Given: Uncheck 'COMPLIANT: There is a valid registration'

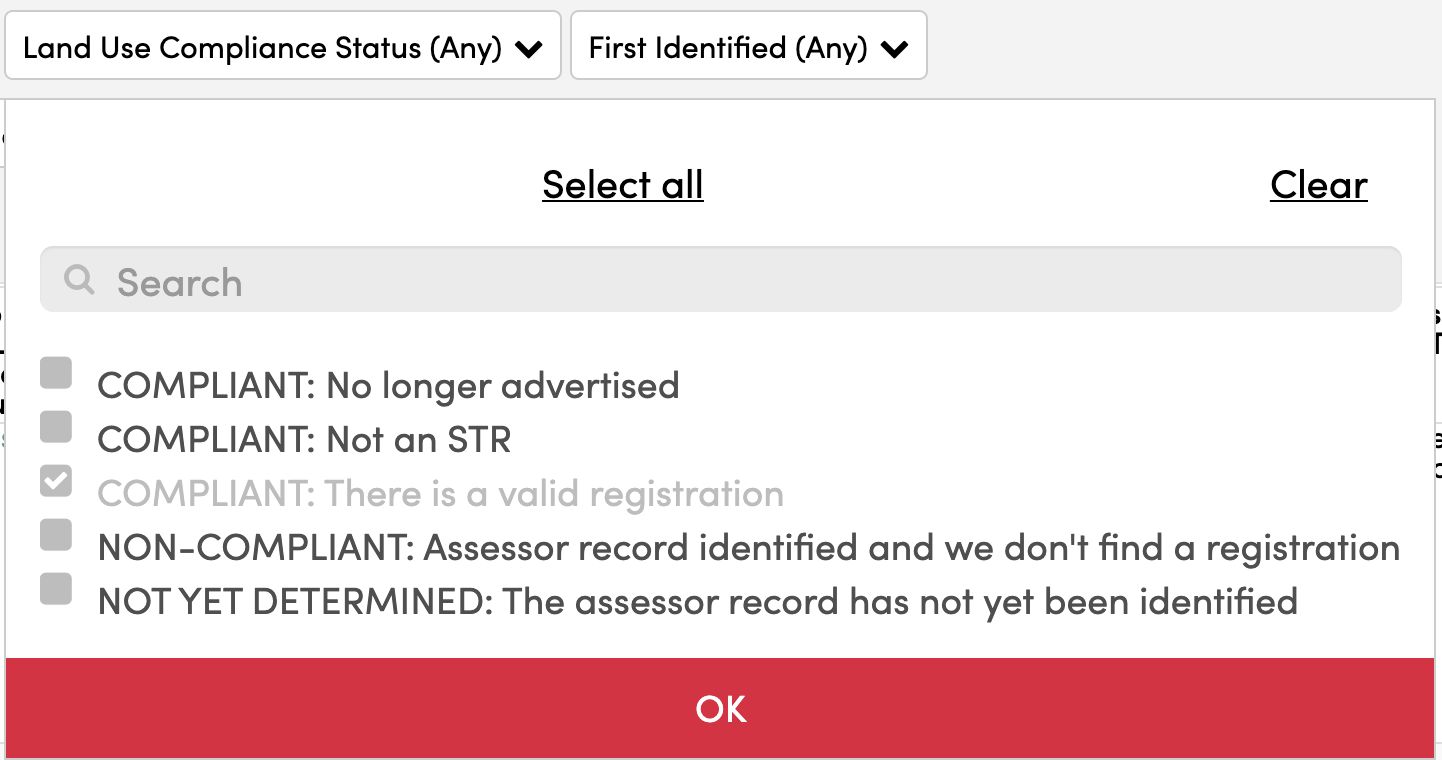Looking at the screenshot, I should pos(55,481).
